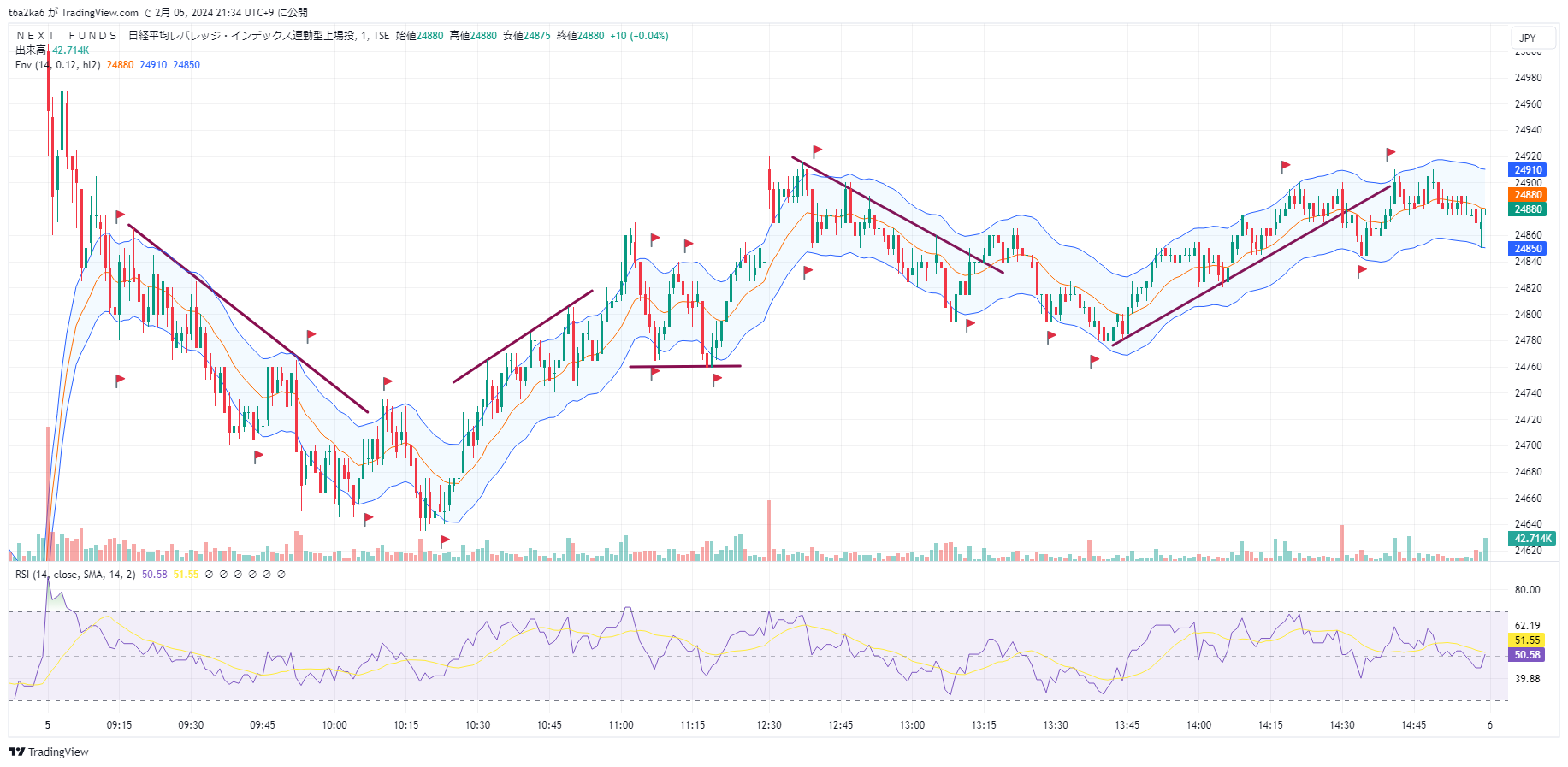The height and width of the screenshot is (767, 1568).
Task: Select the RSI indicator legend title
Action: (x=74, y=575)
